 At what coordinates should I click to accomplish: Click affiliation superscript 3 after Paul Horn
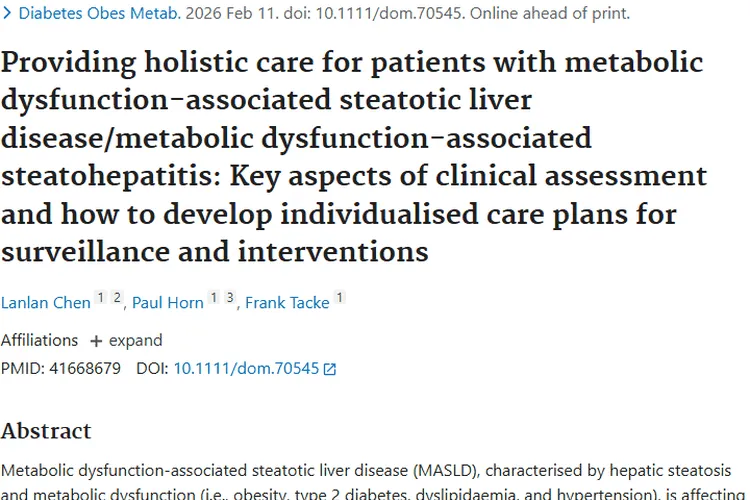click(229, 297)
